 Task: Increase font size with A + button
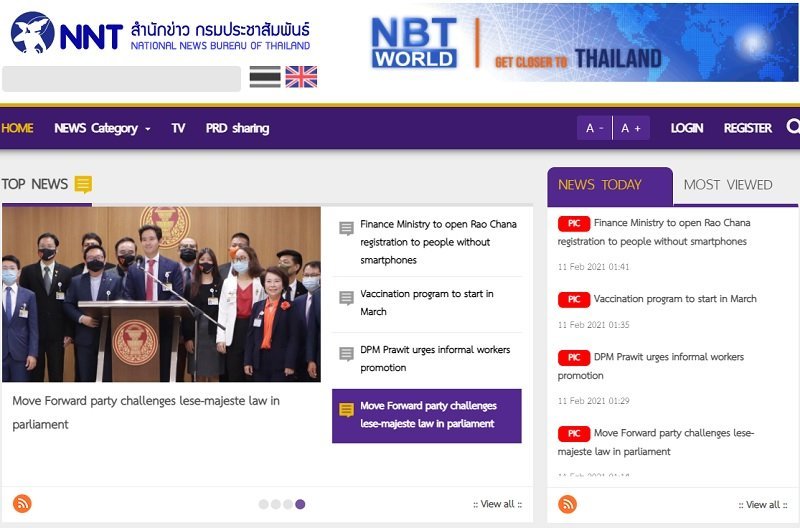[631, 128]
